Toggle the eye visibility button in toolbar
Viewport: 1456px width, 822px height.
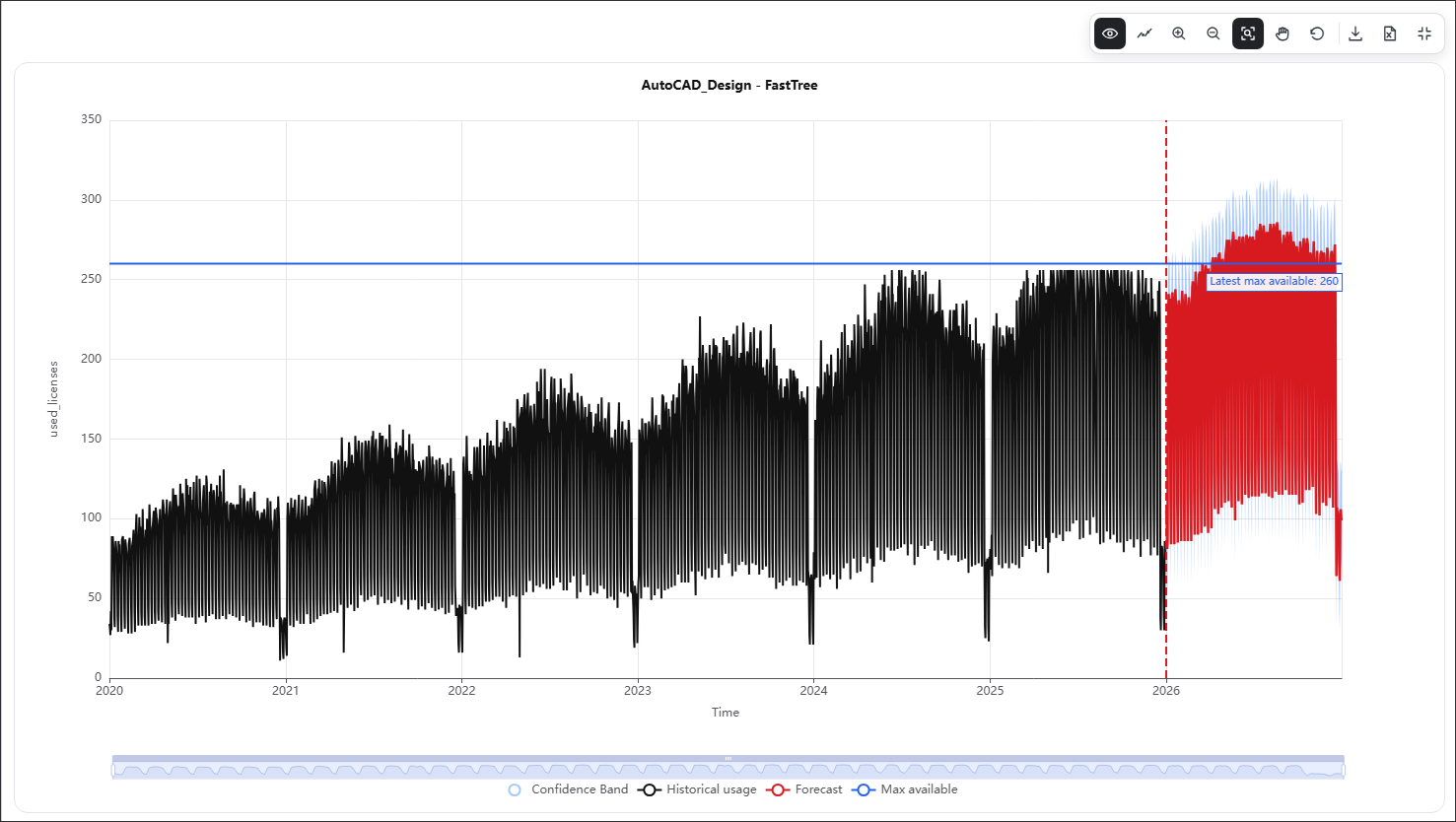[1110, 34]
